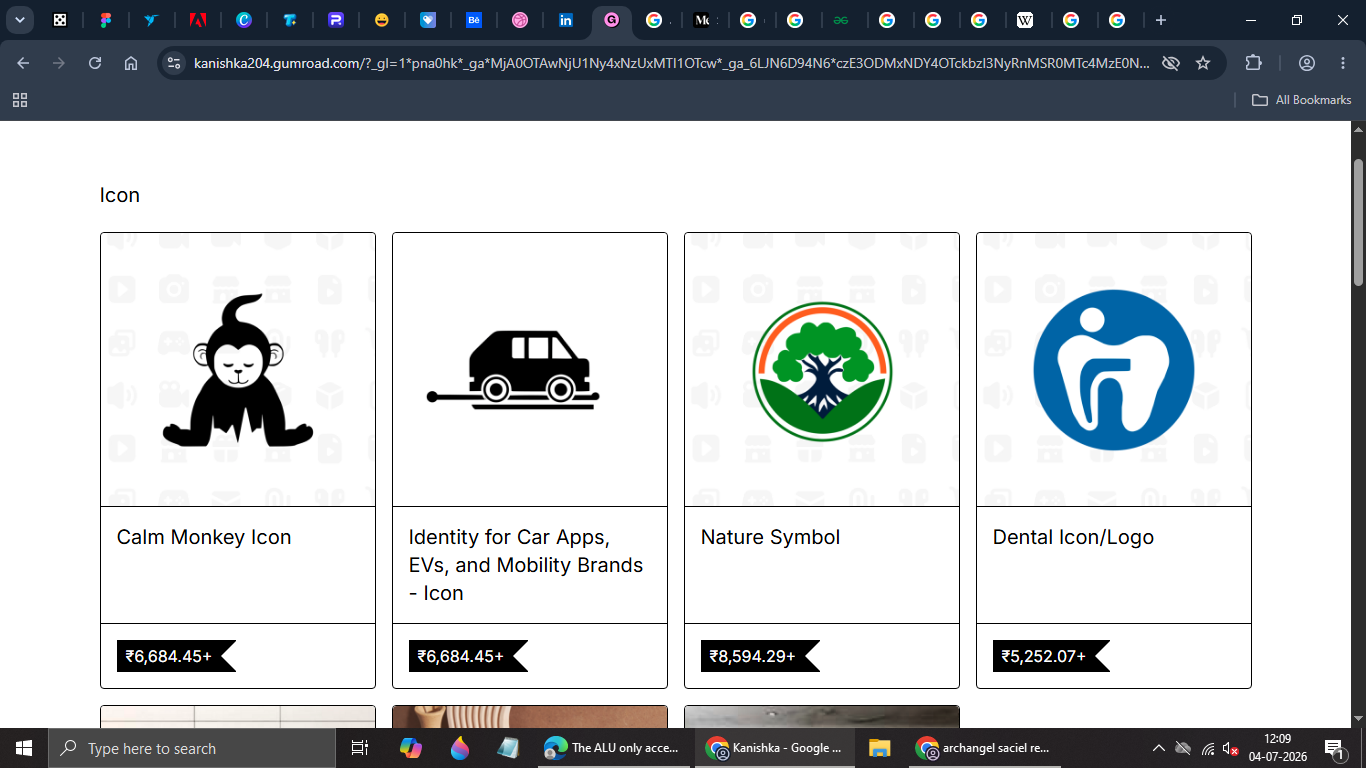Click the page vertical scrollbar thumb
Image resolution: width=1366 pixels, height=768 pixels.
[1358, 221]
